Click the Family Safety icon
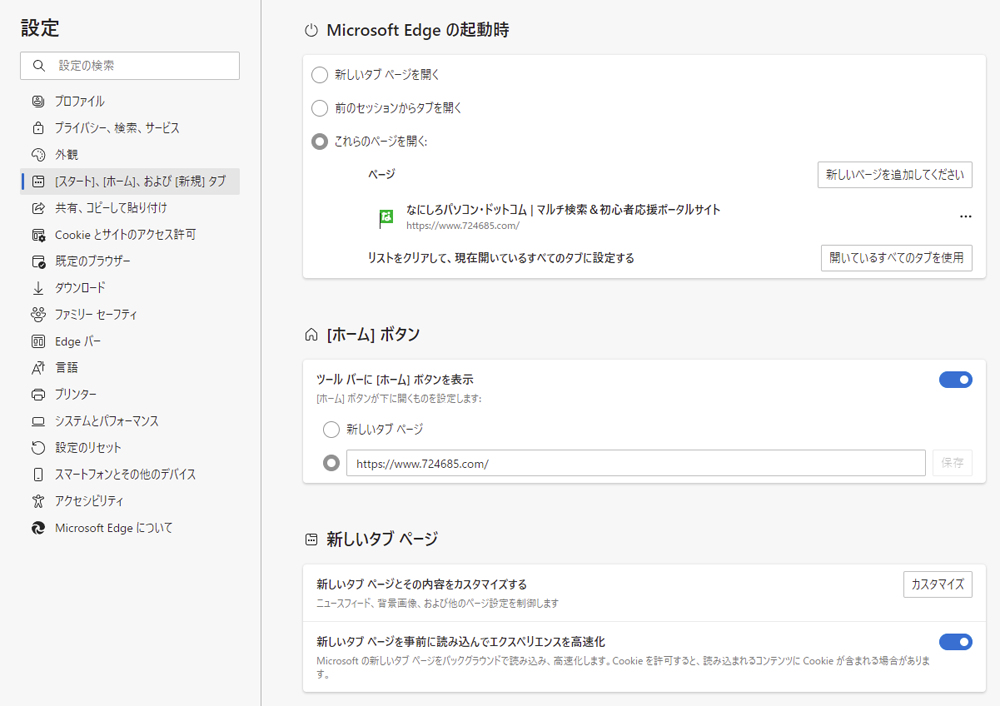This screenshot has height=706, width=1000. pyautogui.click(x=38, y=314)
